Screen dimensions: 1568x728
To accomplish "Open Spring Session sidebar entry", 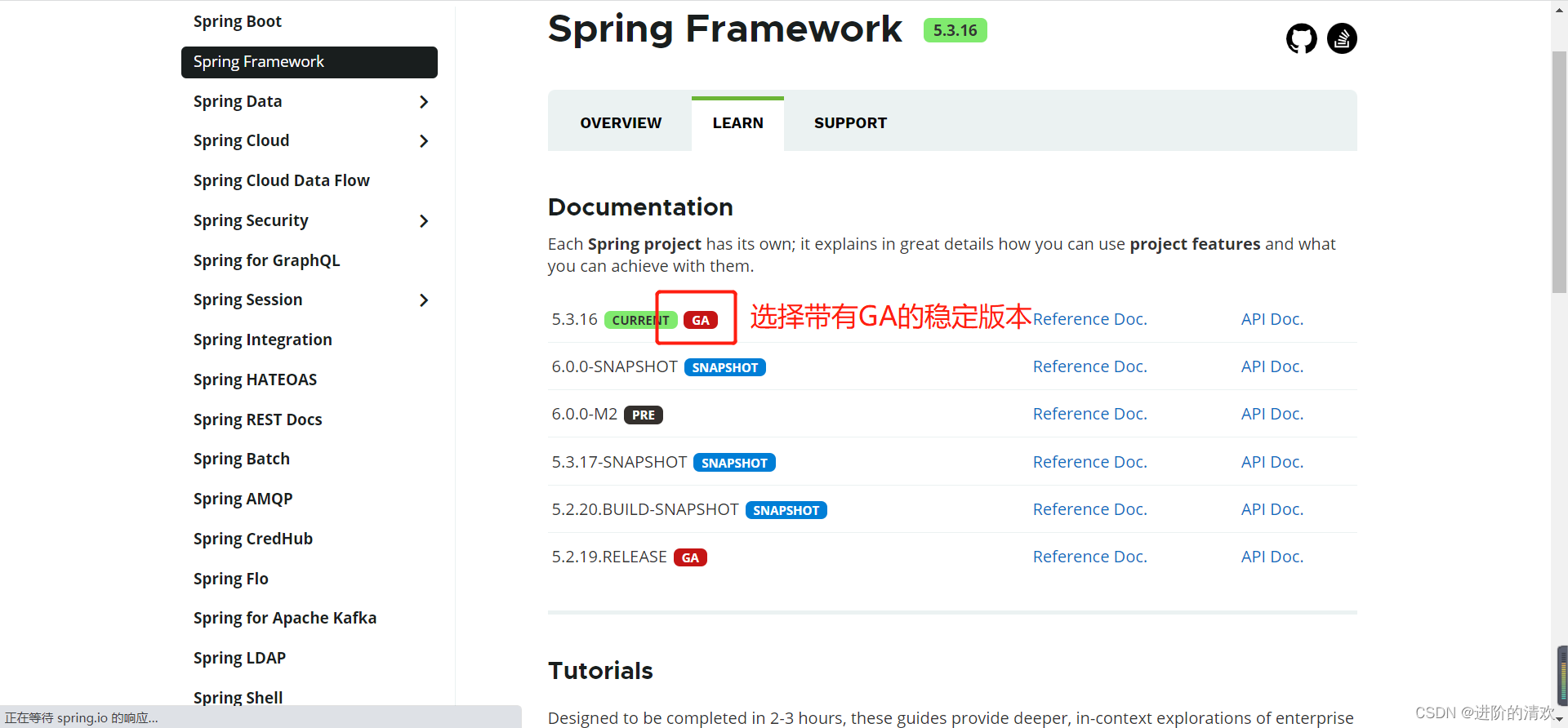I will 247,300.
